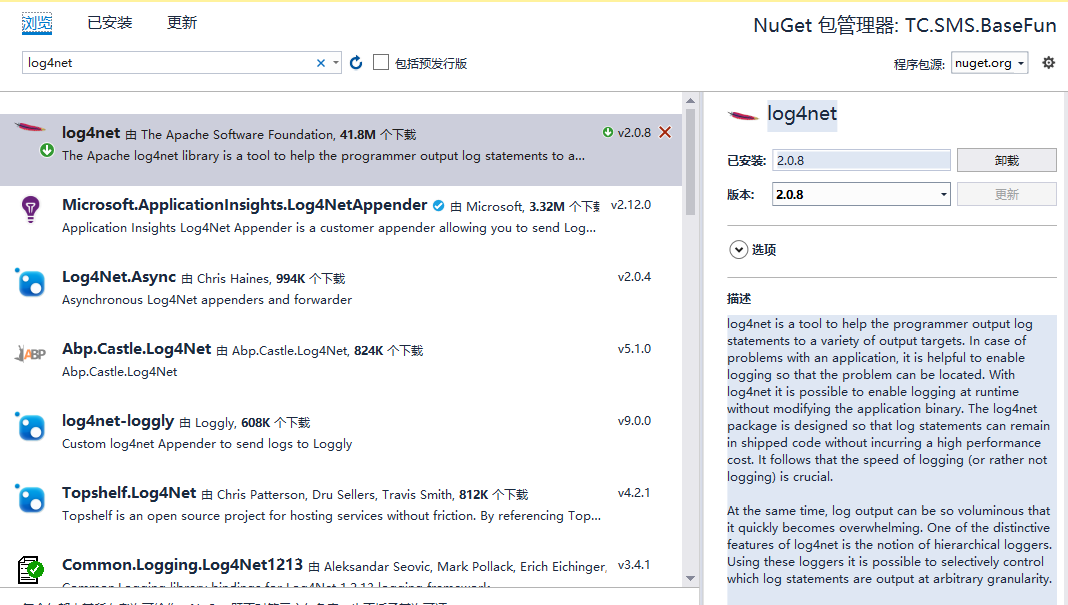Click the v5.1.0 version of Abp.Castle.Log4Net

click(634, 349)
